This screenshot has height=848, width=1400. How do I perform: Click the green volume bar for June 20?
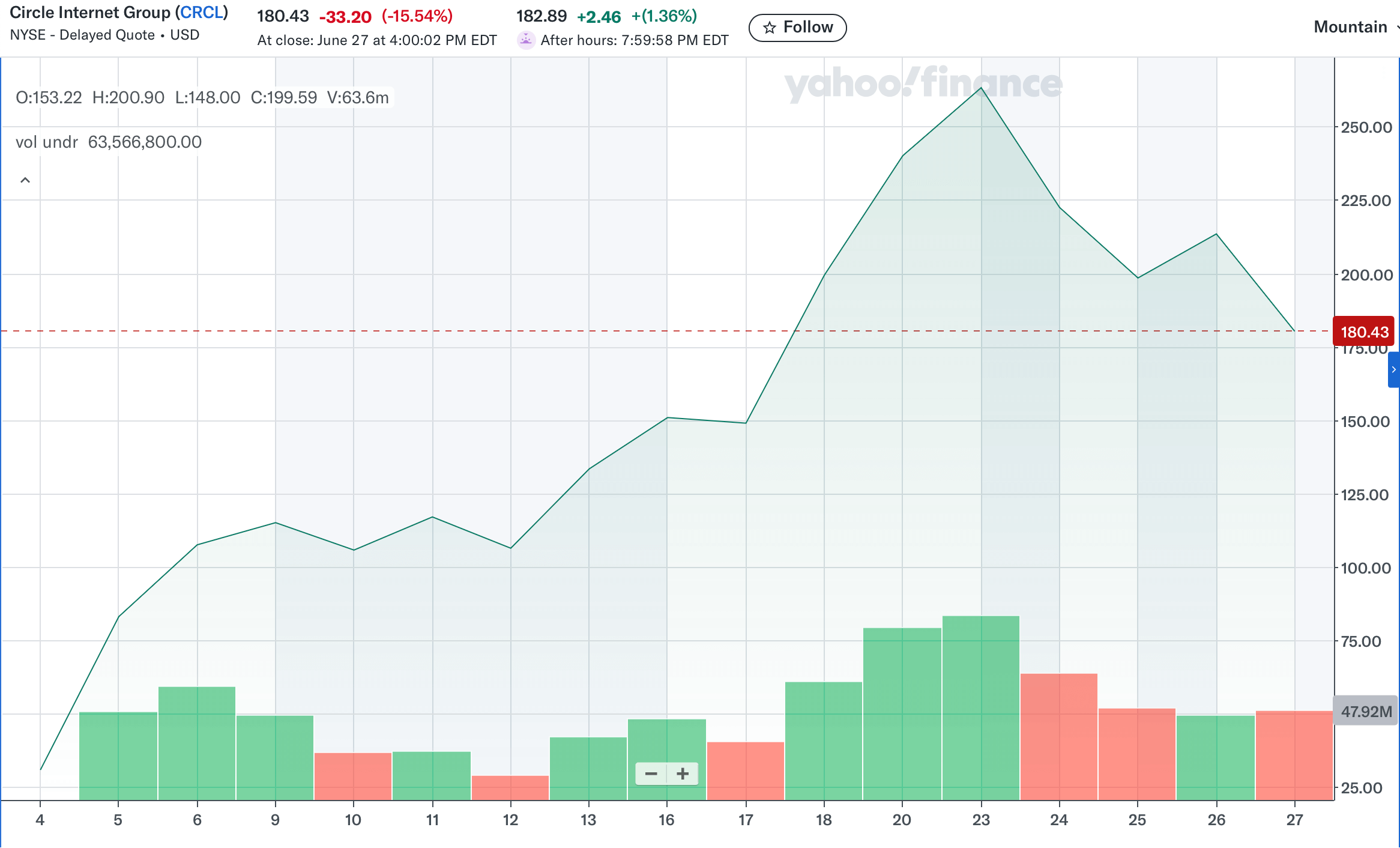pos(902,714)
